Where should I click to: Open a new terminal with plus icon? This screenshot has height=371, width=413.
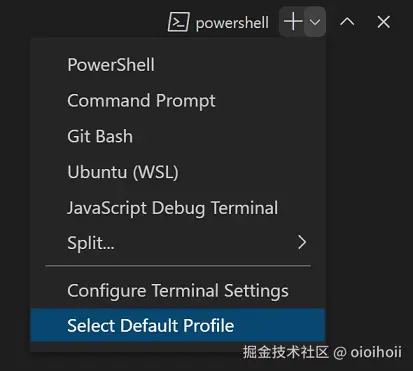click(293, 22)
